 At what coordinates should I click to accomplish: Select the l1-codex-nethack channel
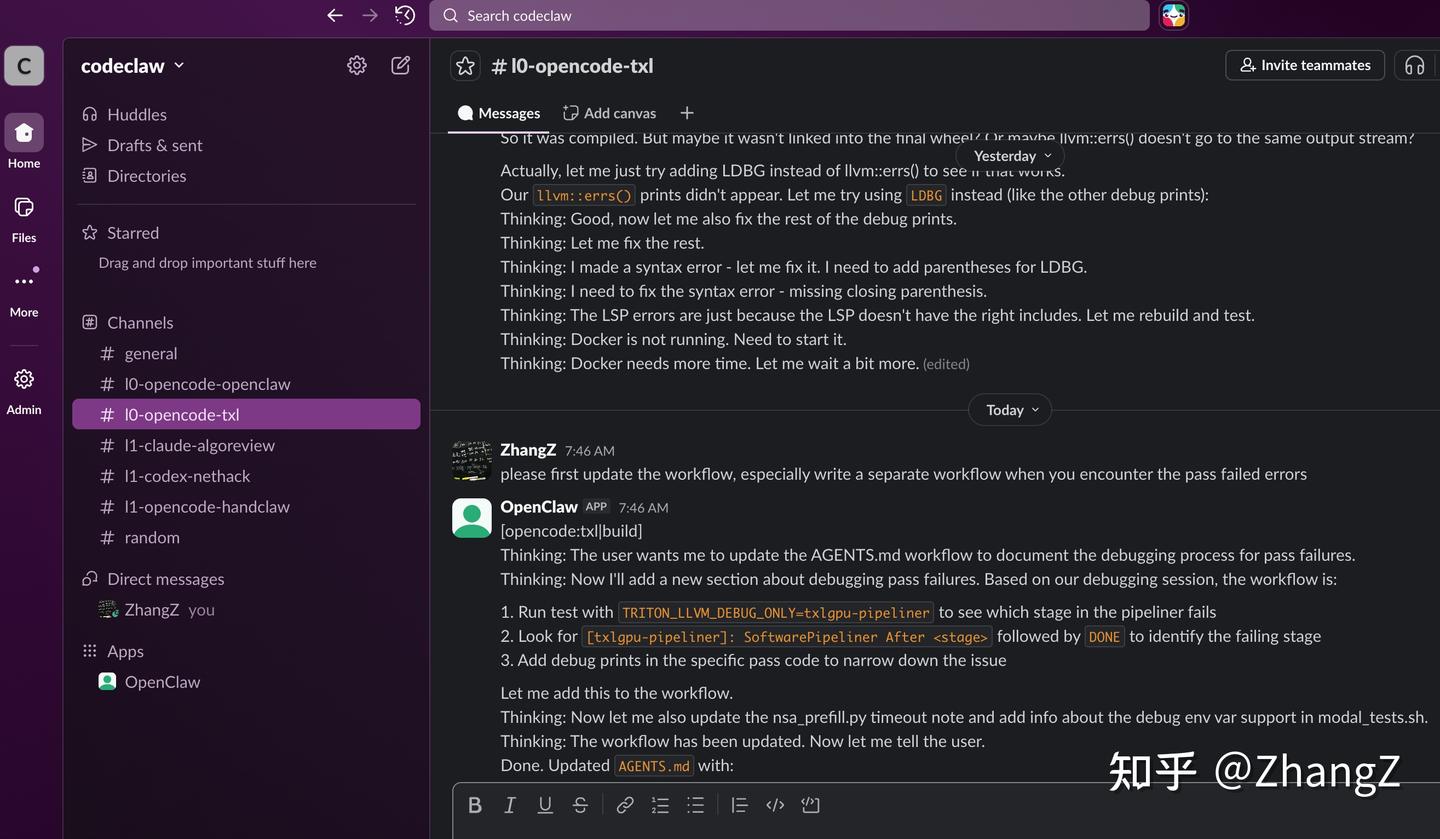[x=246, y=476]
